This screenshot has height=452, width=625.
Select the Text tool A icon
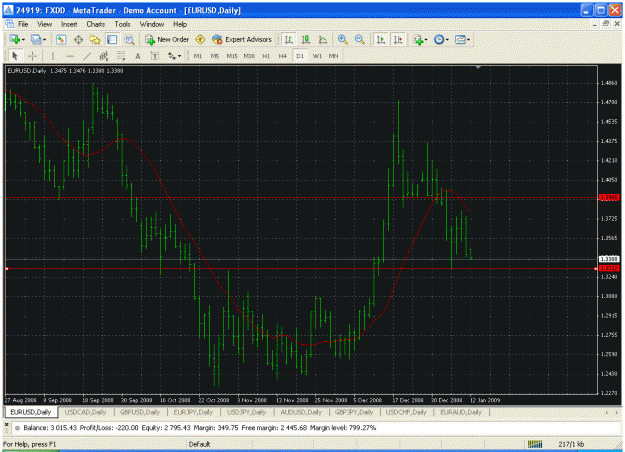tap(138, 56)
